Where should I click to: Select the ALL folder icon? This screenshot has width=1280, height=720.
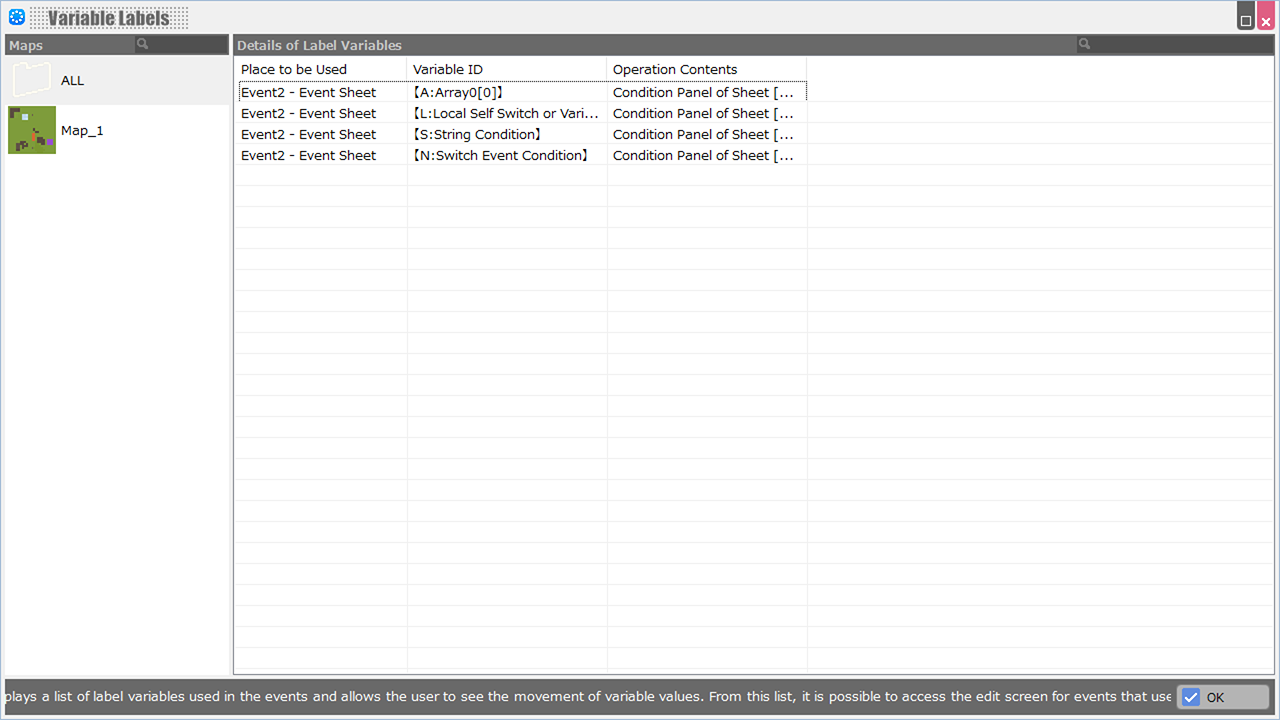[x=32, y=80]
